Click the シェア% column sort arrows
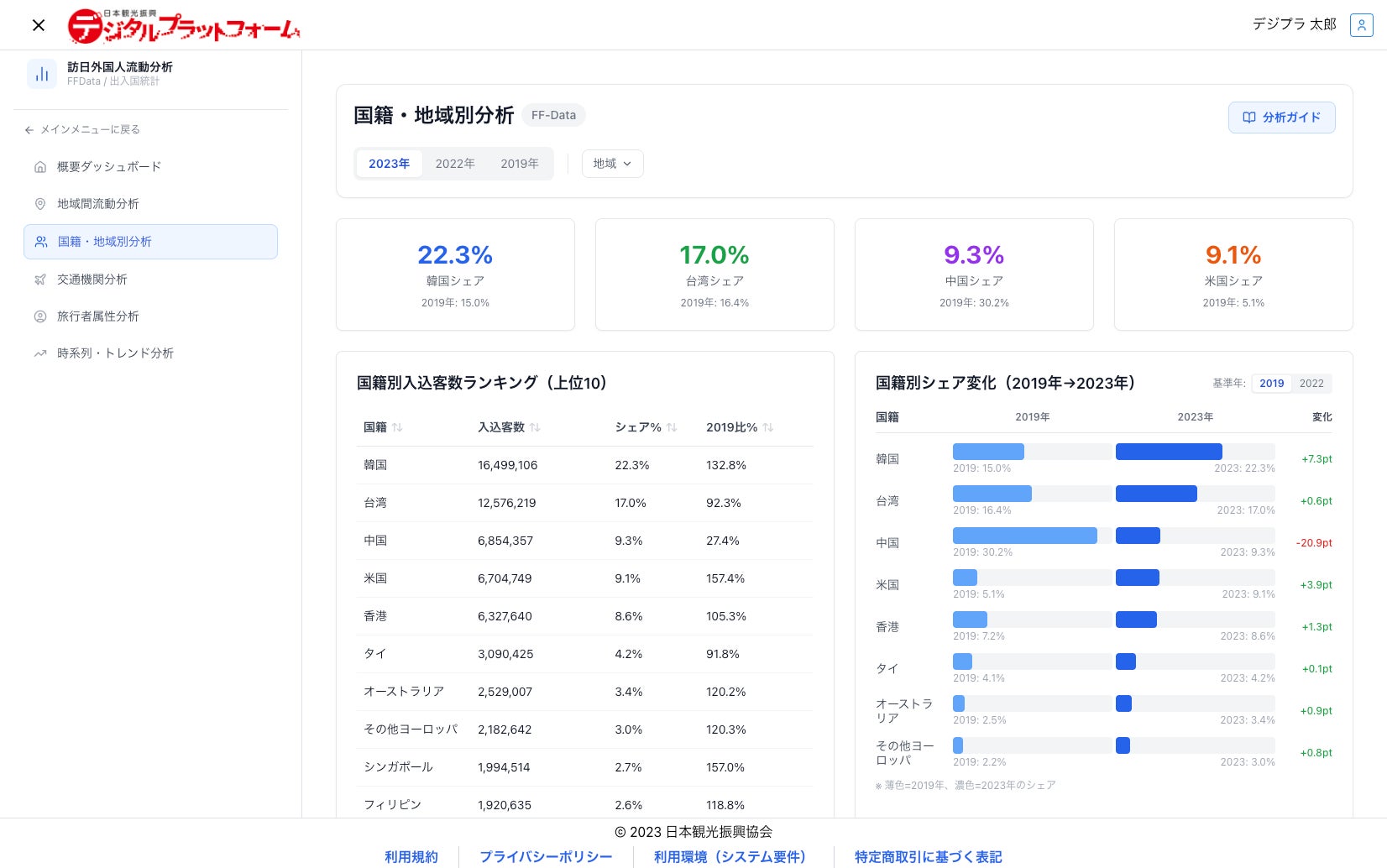The height and width of the screenshot is (868, 1387). 672,427
